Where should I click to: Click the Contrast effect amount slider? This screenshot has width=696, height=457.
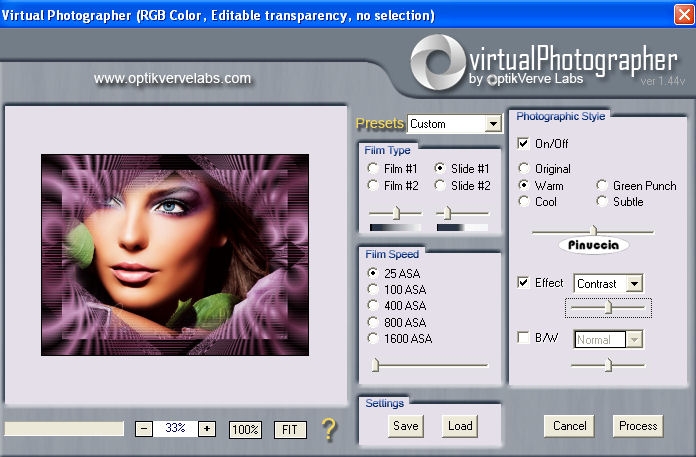click(x=608, y=307)
